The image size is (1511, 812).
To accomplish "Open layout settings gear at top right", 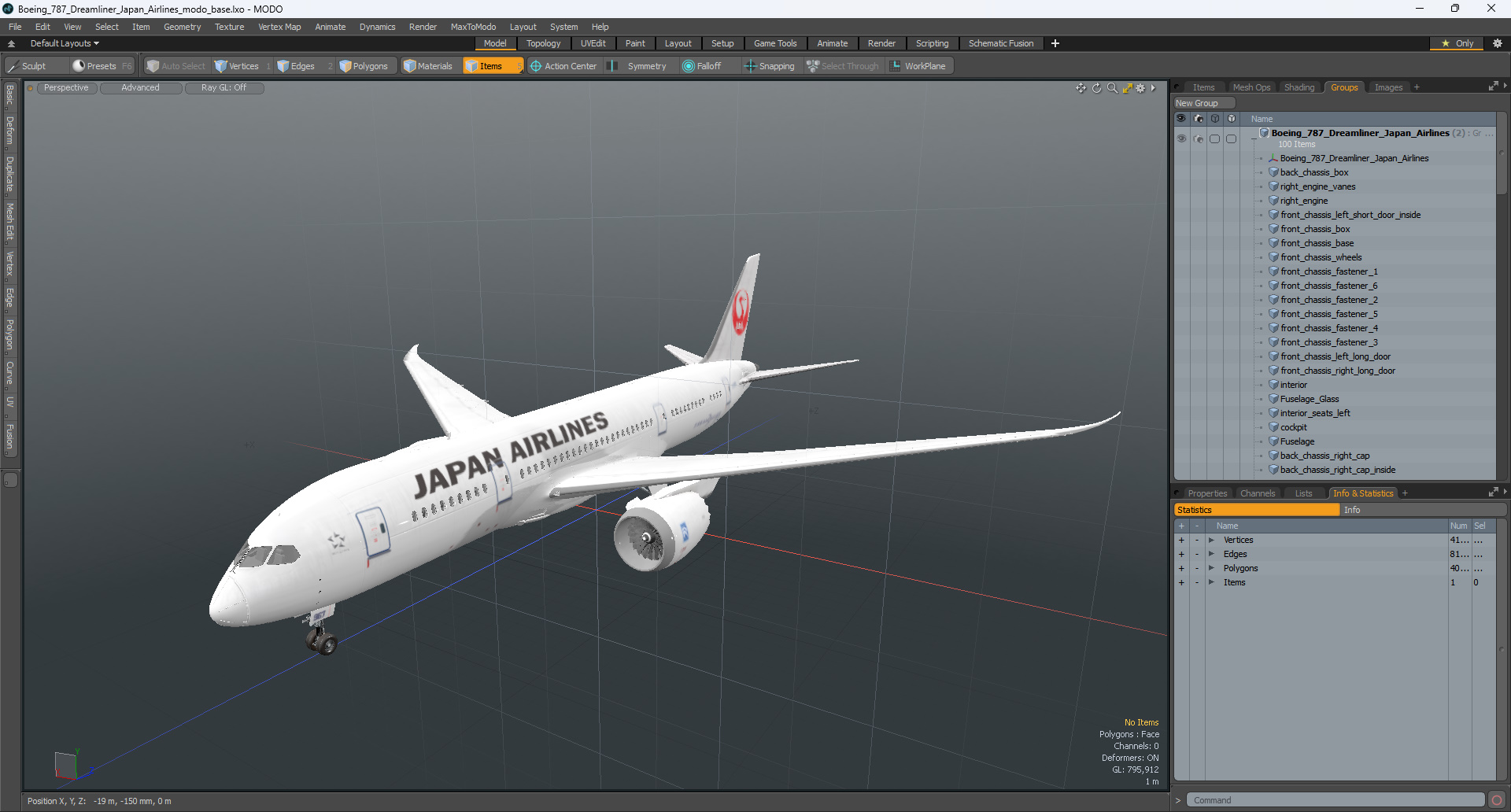I will coord(1498,43).
